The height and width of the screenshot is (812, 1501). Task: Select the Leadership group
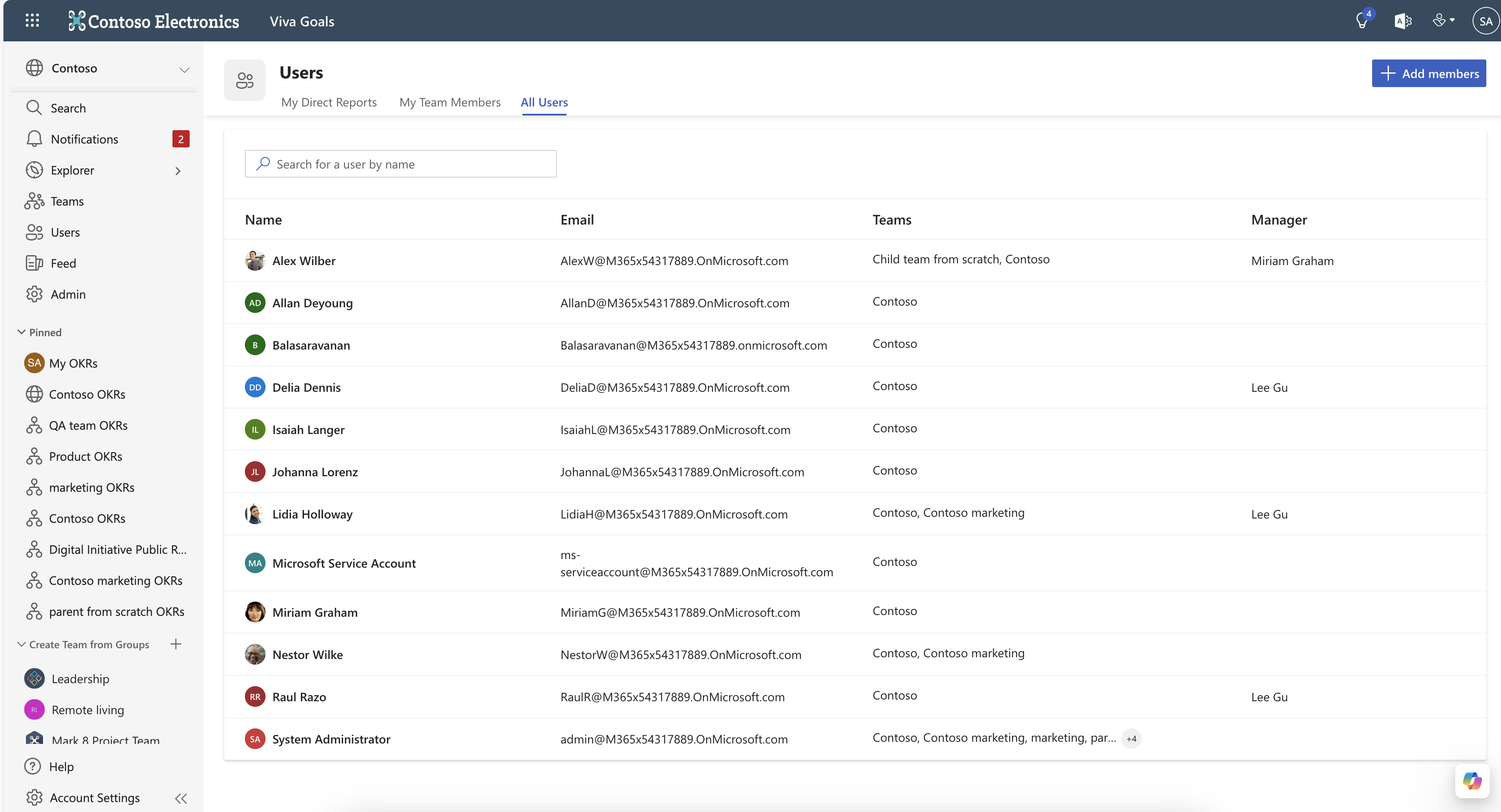81,679
